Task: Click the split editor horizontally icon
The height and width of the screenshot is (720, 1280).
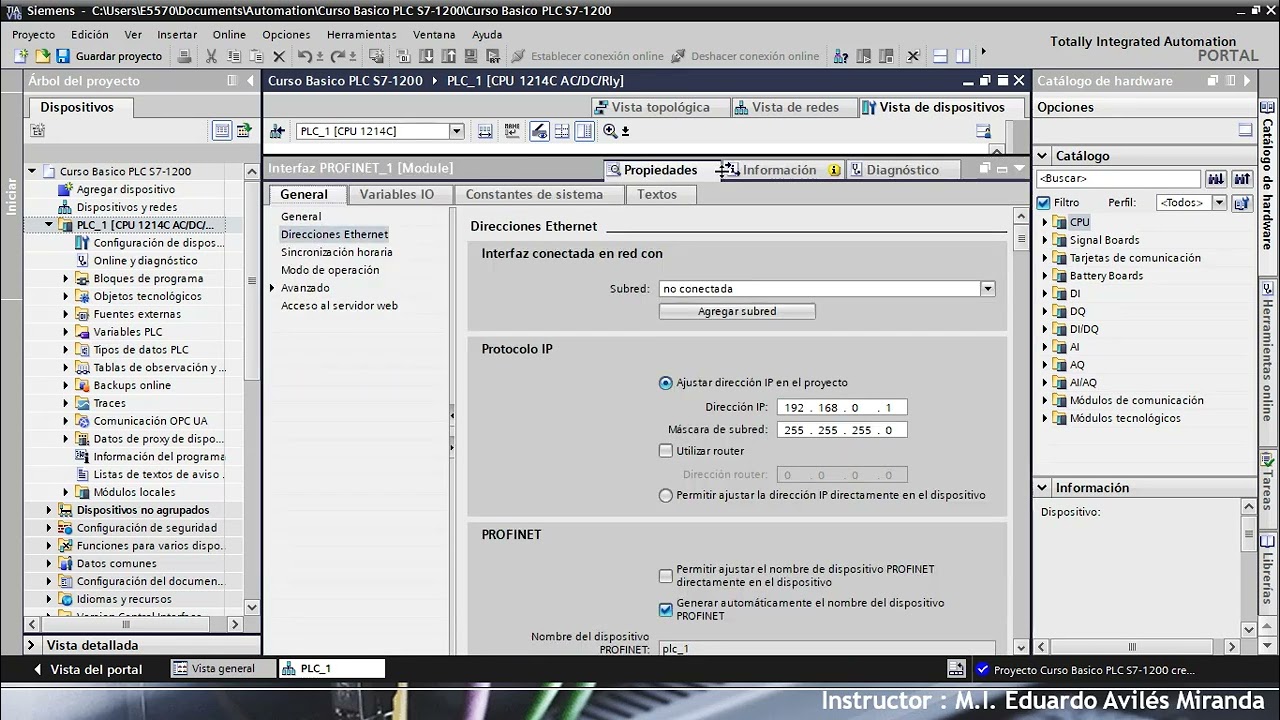Action: (x=941, y=57)
